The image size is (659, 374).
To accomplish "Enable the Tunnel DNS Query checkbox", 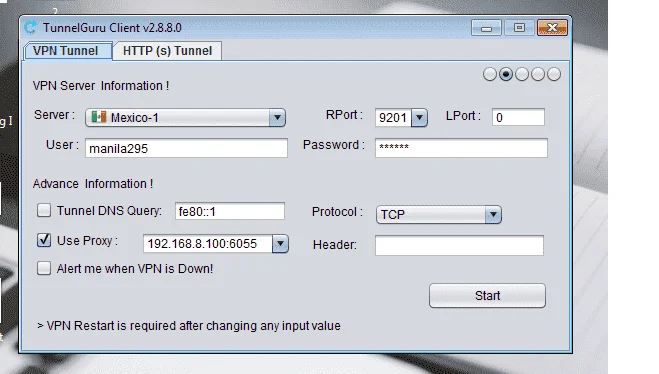I will click(44, 210).
